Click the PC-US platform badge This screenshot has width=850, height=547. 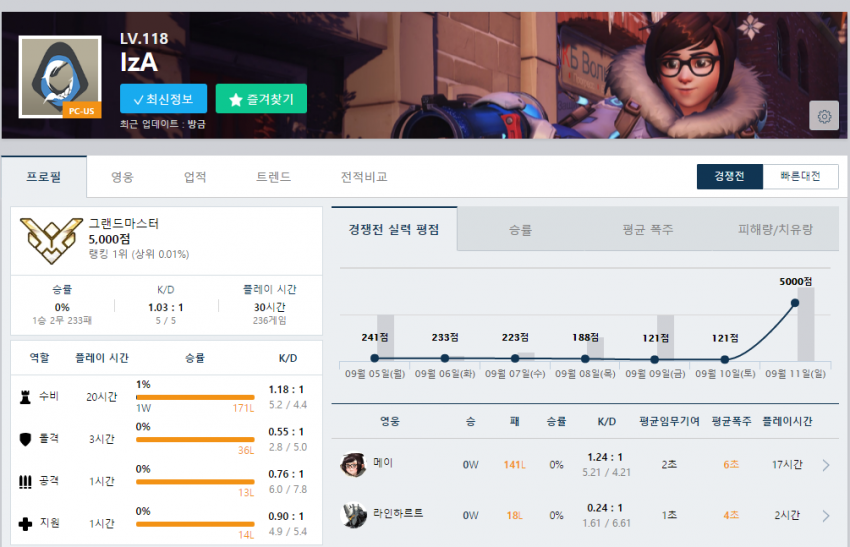click(x=82, y=111)
